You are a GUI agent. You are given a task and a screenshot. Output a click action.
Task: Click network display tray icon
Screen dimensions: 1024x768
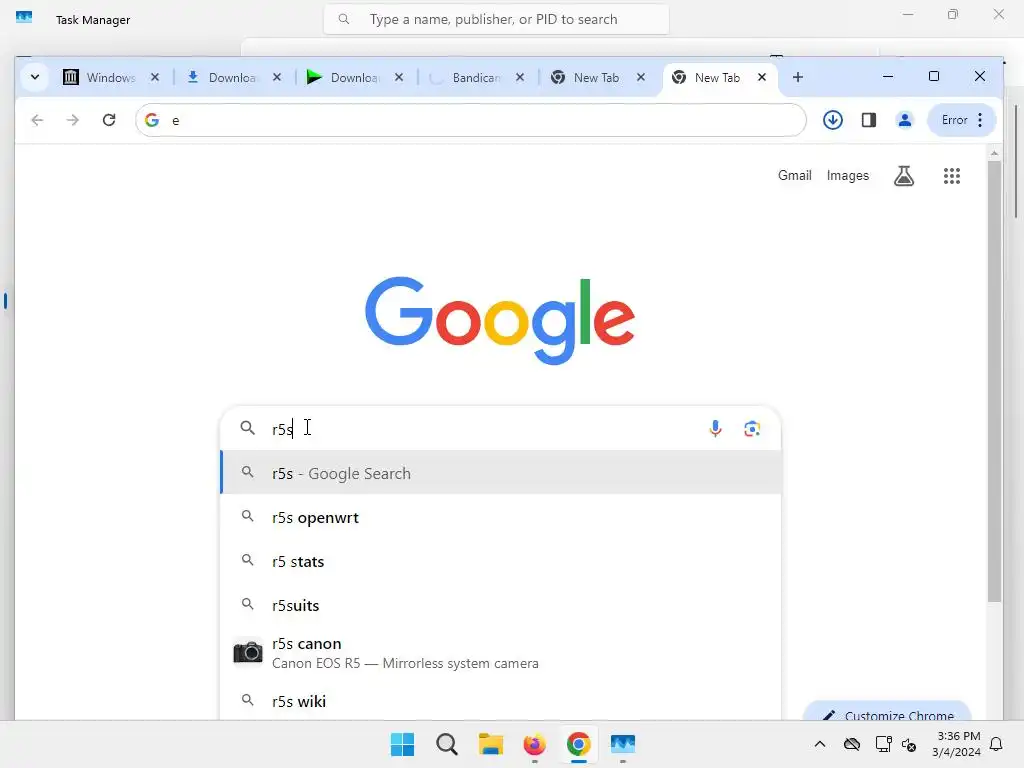pyautogui.click(x=884, y=744)
